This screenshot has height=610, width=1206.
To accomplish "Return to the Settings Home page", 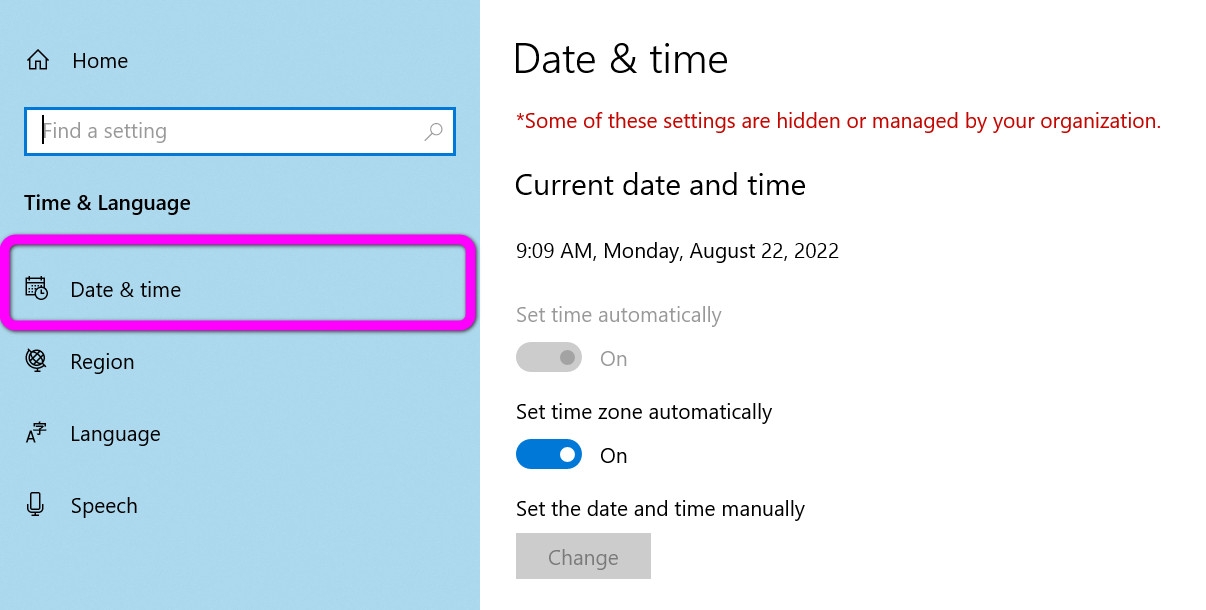I will pos(99,60).
